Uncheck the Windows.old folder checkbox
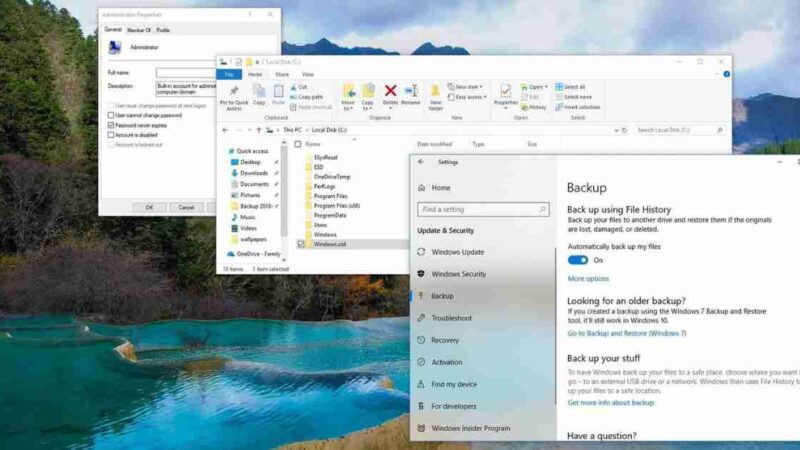 (301, 244)
